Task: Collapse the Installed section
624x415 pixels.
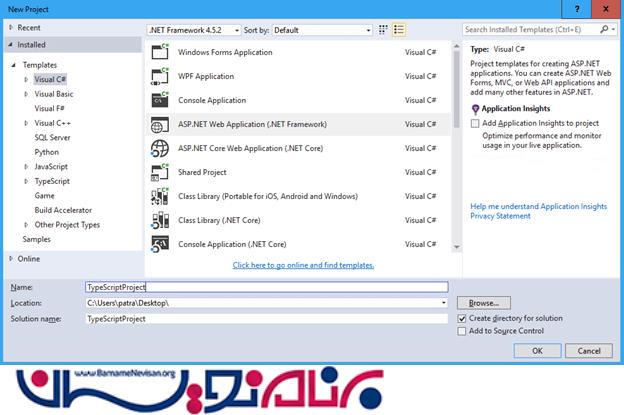Action: point(11,45)
